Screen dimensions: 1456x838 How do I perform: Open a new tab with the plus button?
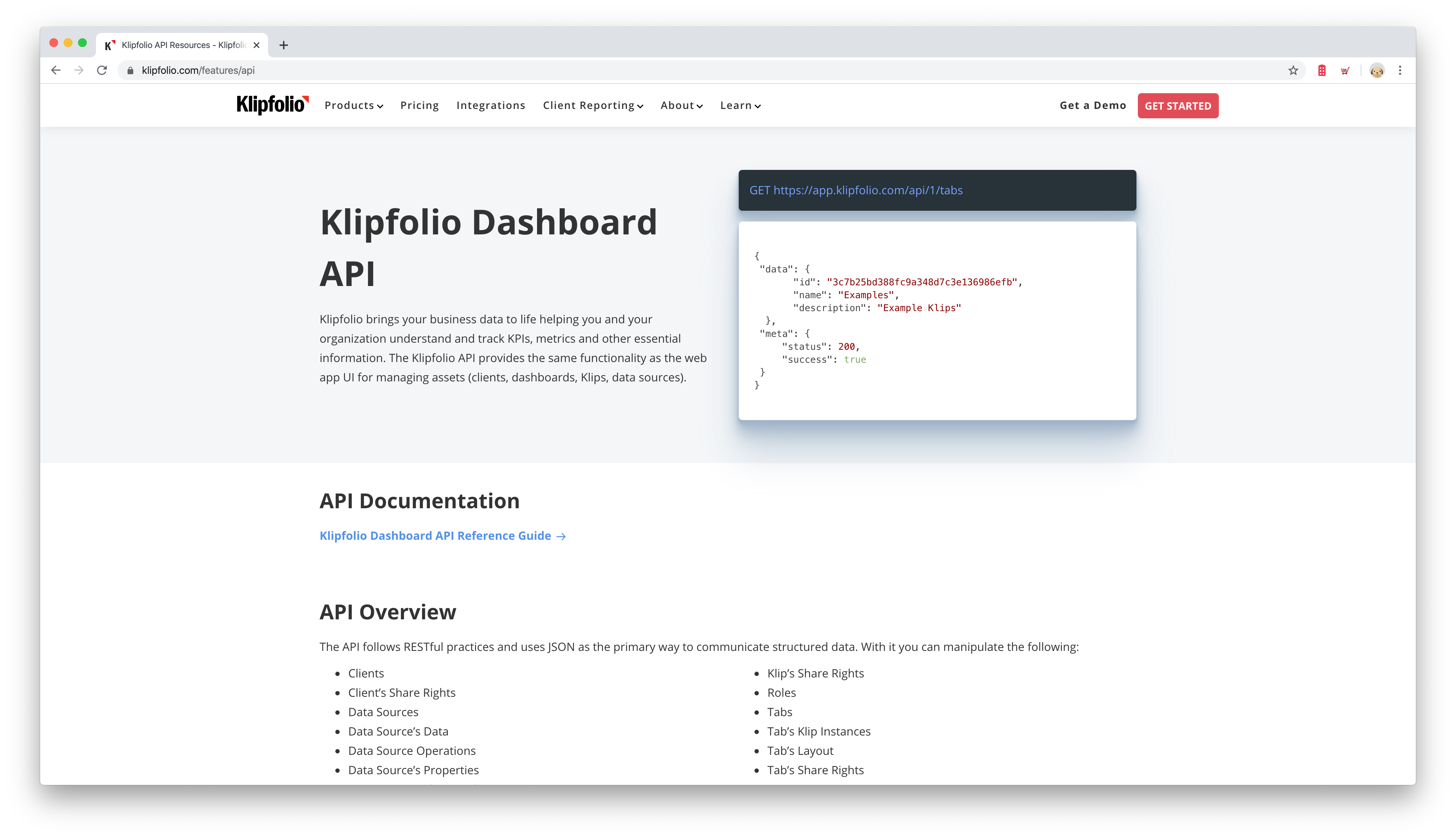pyautogui.click(x=284, y=45)
